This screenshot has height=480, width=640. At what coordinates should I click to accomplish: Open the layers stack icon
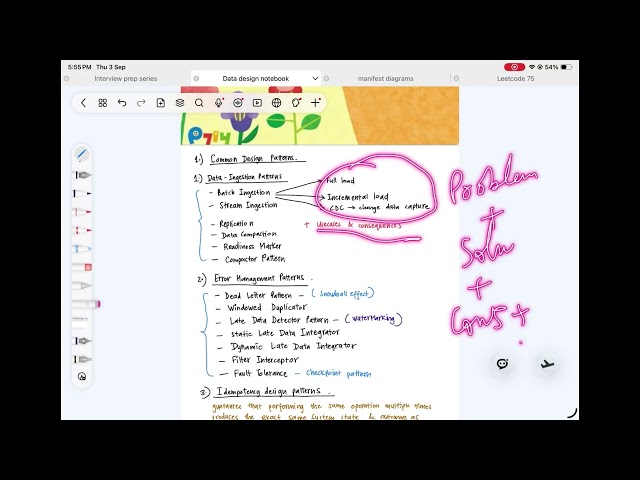(x=180, y=103)
